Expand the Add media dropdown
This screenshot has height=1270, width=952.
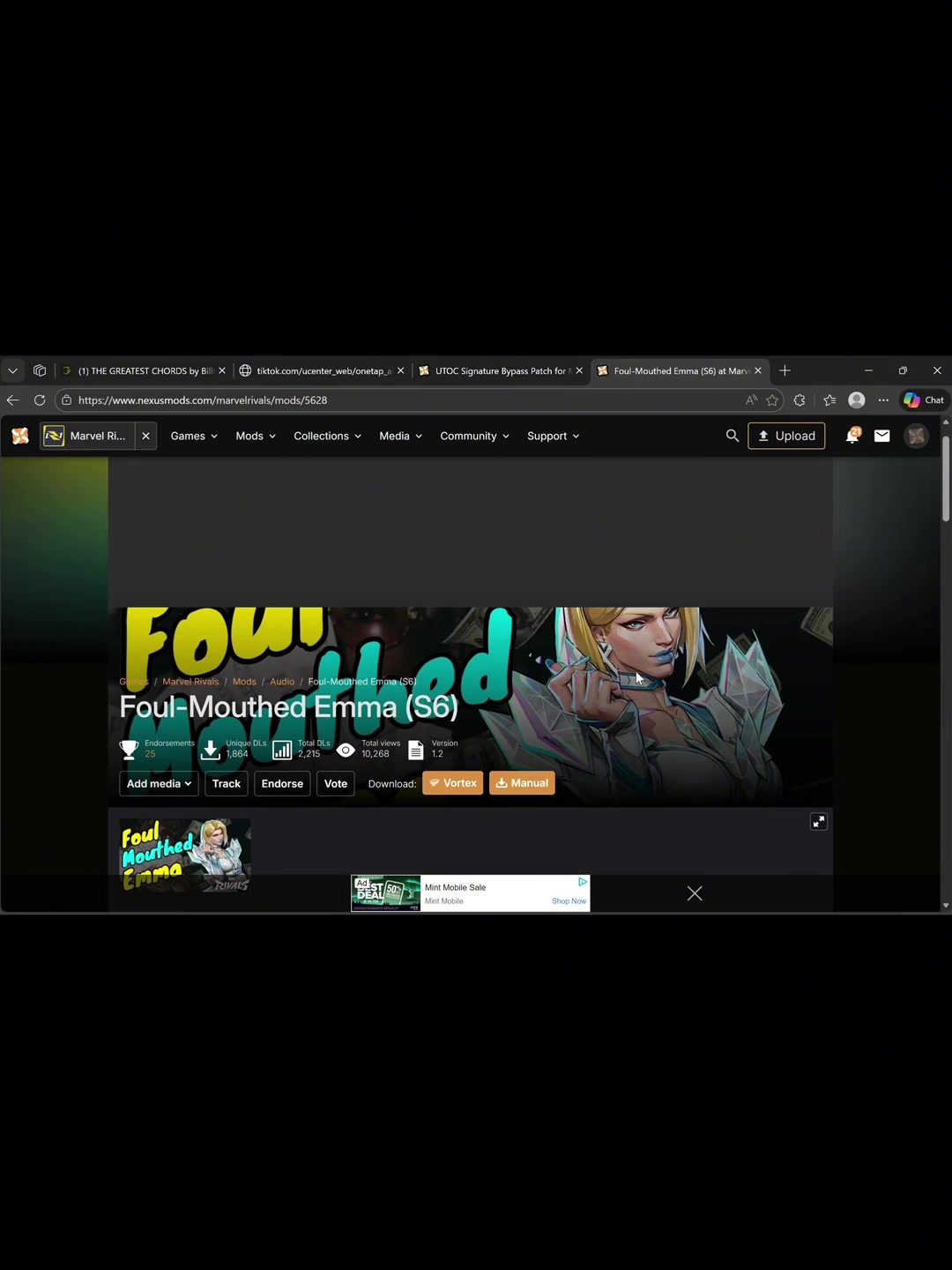tap(159, 783)
